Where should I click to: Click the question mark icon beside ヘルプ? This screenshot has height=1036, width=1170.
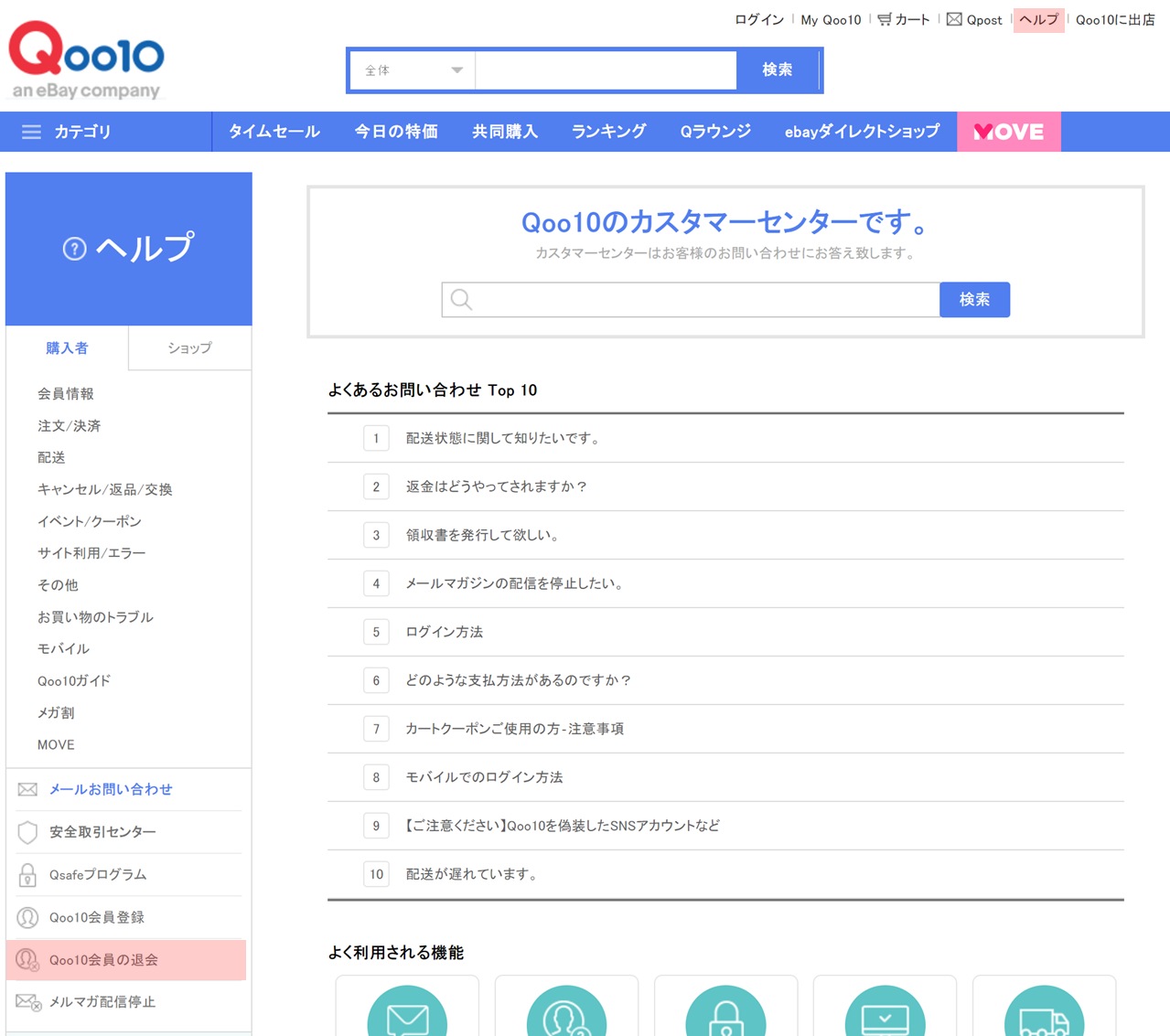click(73, 248)
